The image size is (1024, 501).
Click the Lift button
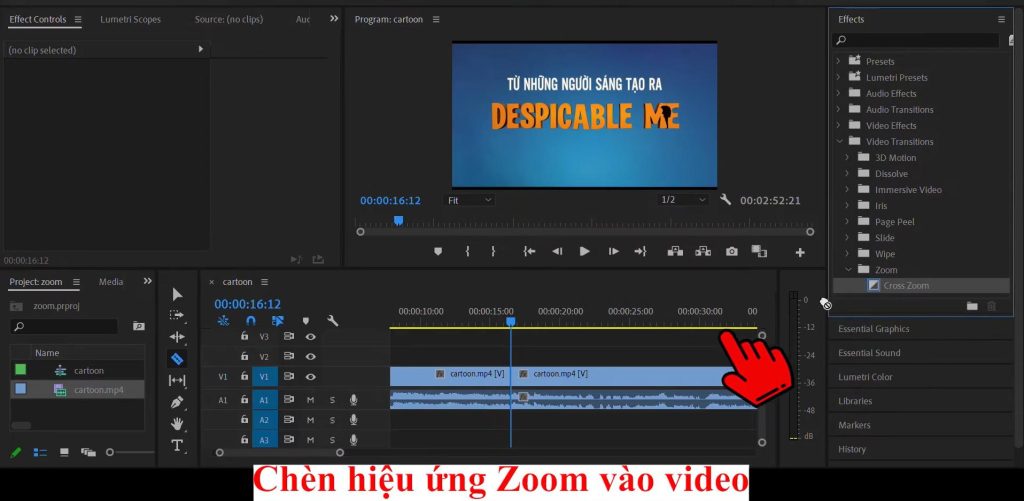pyautogui.click(x=675, y=251)
